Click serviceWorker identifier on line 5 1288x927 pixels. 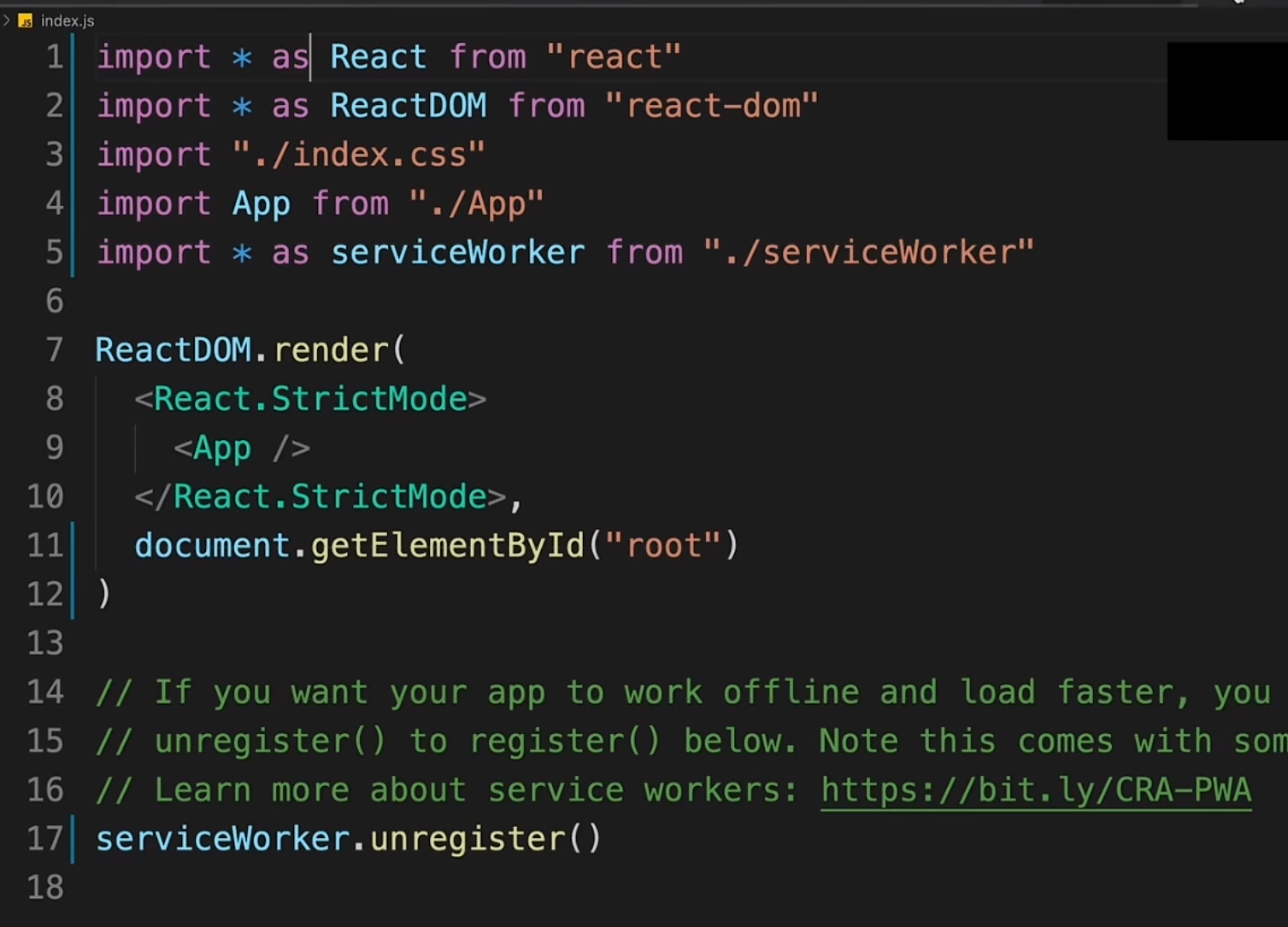pyautogui.click(x=457, y=252)
